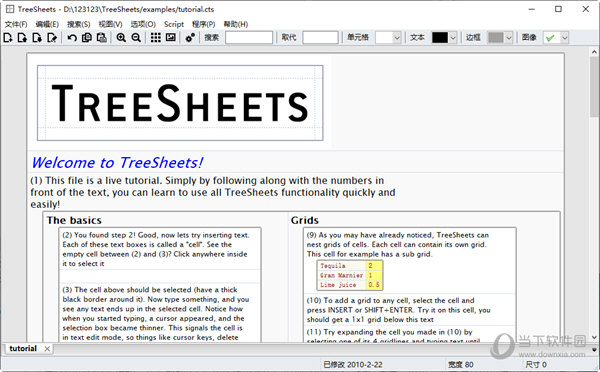Click inside the 搜索 search input field
This screenshot has width=600, height=372.
[249, 38]
